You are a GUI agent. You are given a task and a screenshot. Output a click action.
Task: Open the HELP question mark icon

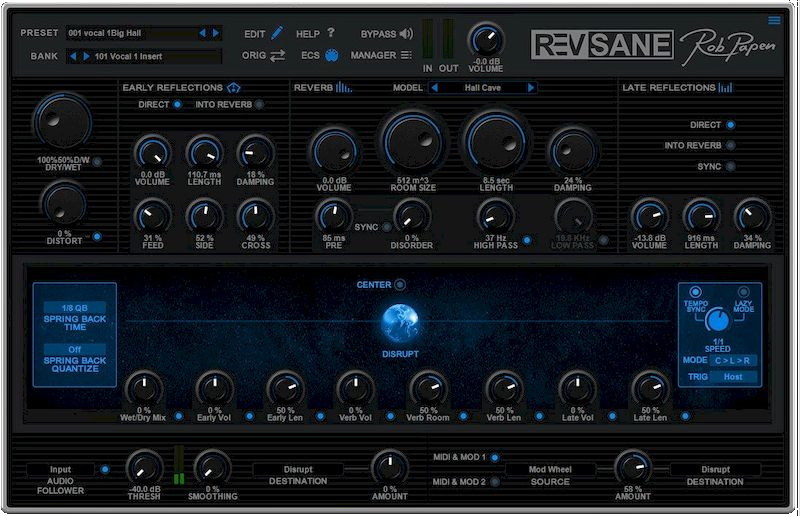tap(331, 33)
